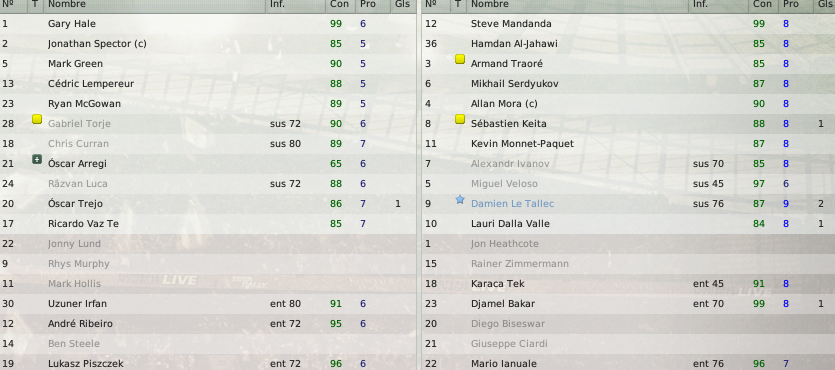Click yellow card icon for Armand Traoré
The image size is (835, 370).
(460, 59)
